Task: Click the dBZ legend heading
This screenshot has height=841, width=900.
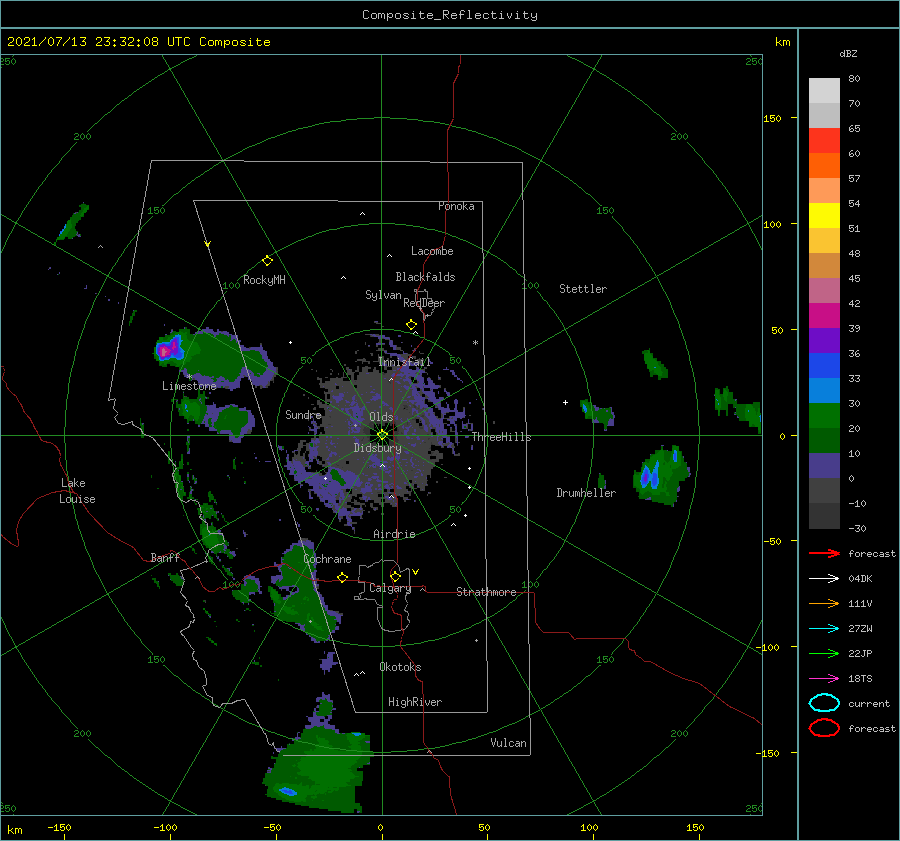Action: [848, 54]
